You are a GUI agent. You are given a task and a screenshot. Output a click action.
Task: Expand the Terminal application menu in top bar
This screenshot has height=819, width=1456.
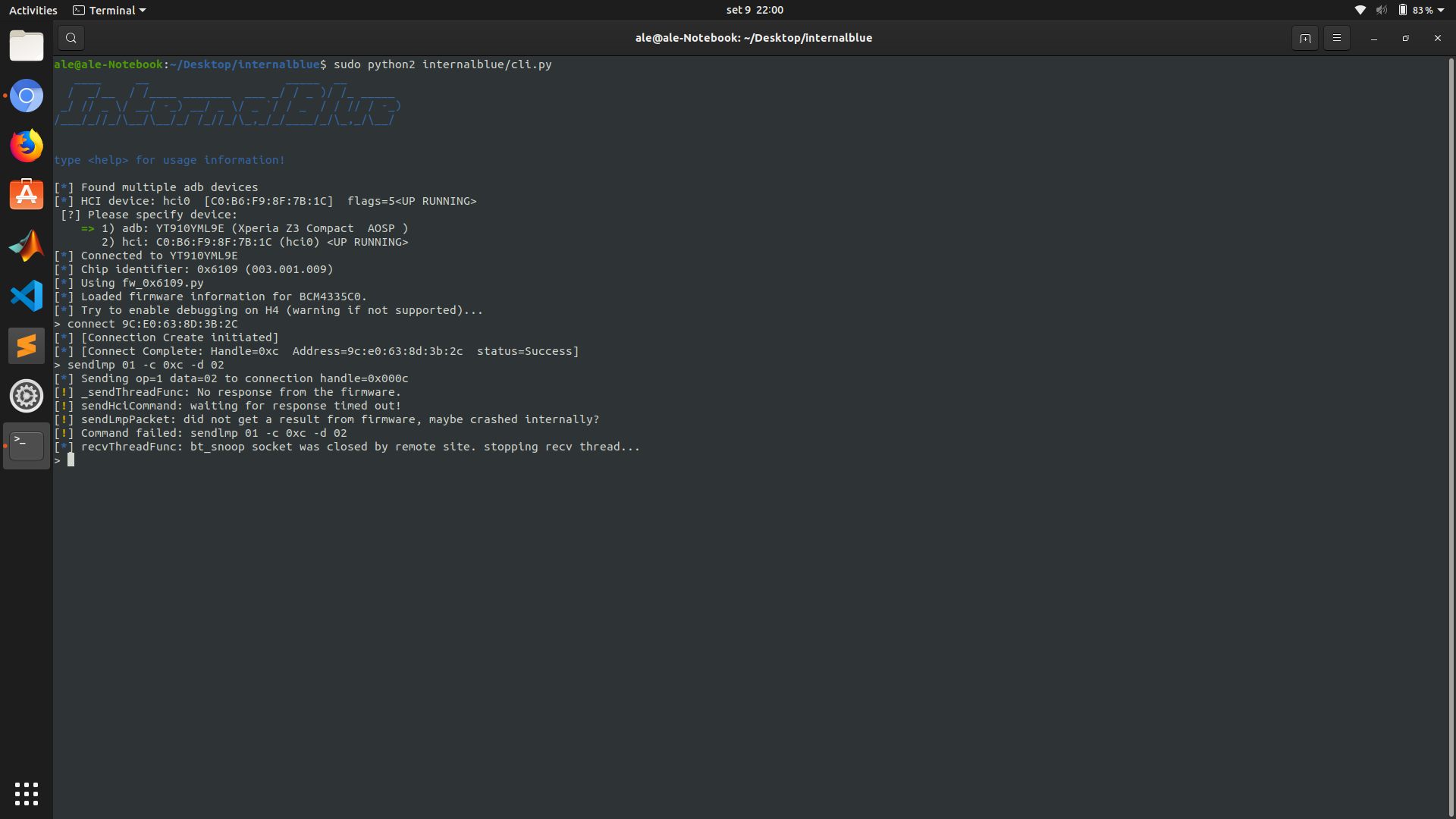click(108, 10)
